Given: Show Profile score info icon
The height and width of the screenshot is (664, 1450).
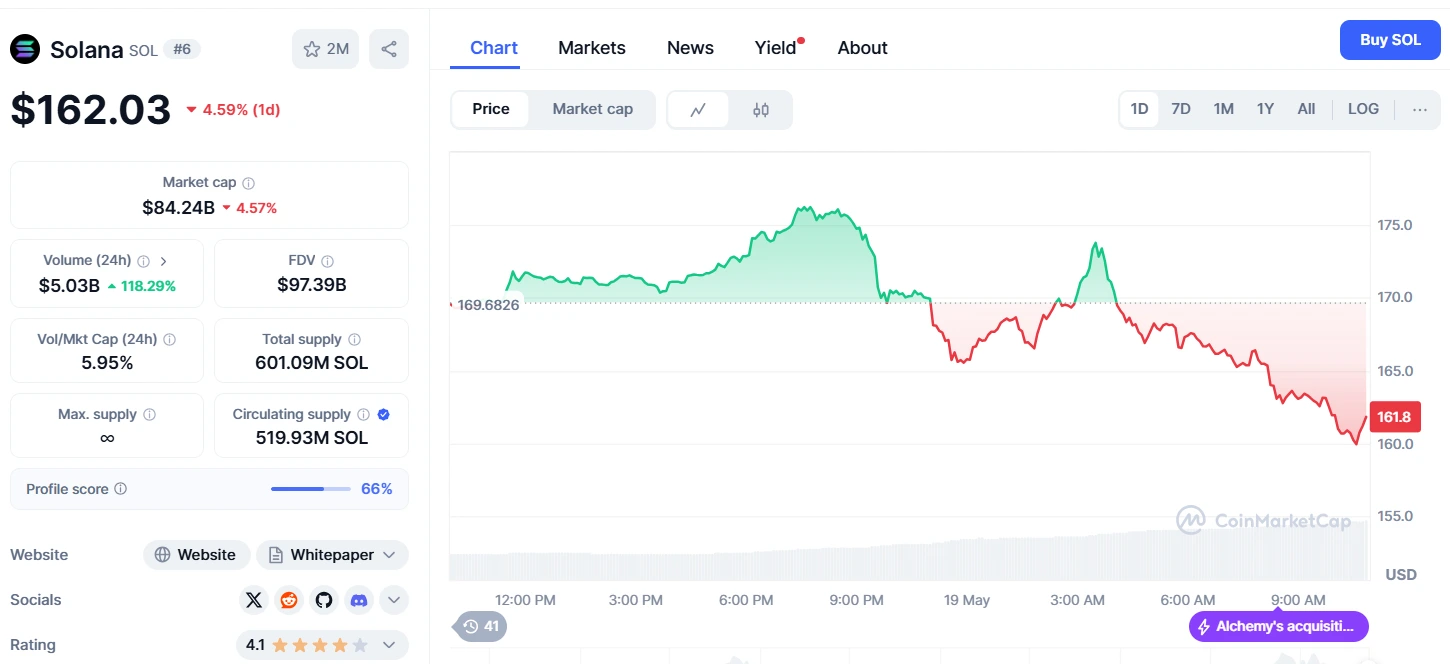Looking at the screenshot, I should point(120,489).
